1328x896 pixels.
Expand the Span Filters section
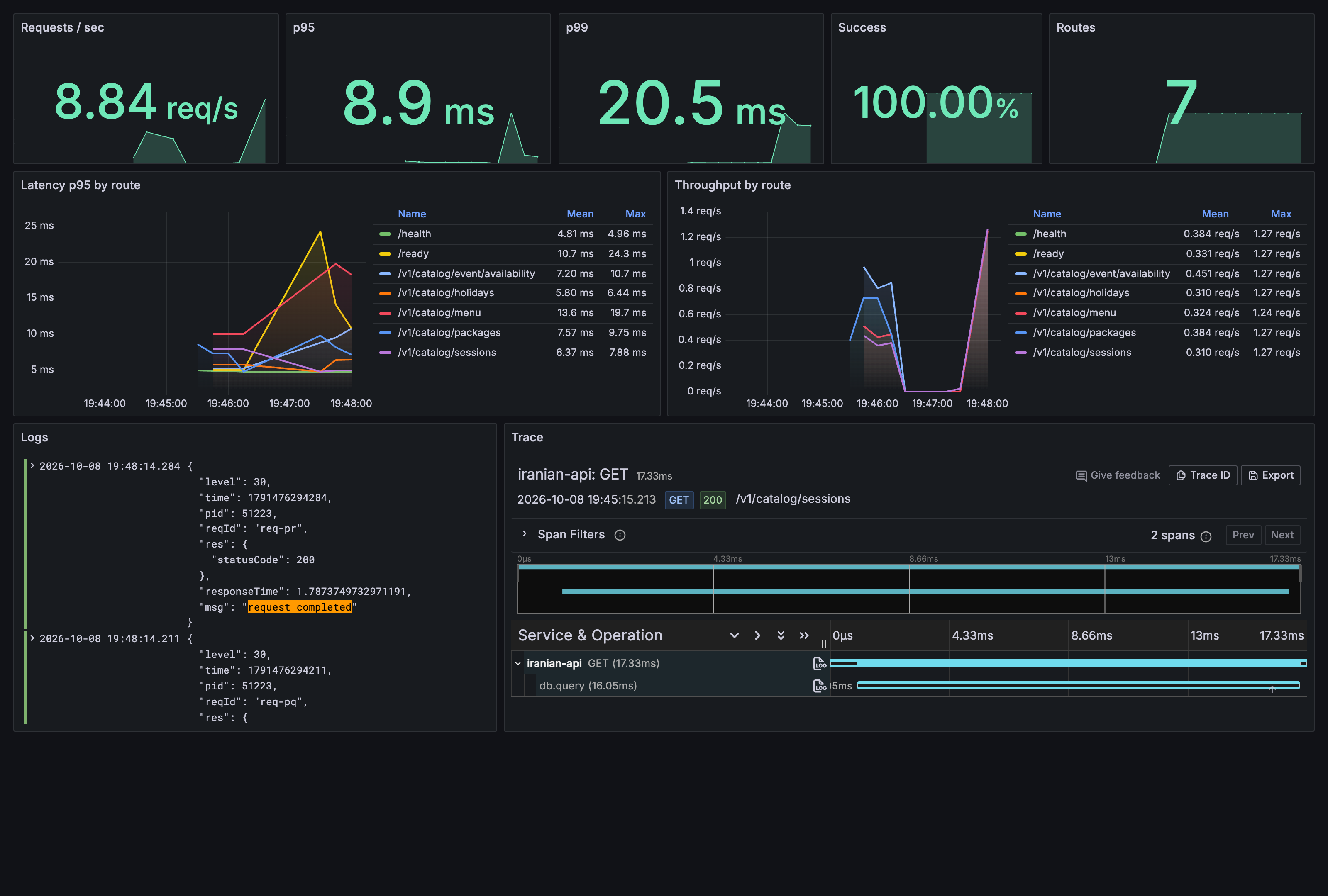point(524,534)
